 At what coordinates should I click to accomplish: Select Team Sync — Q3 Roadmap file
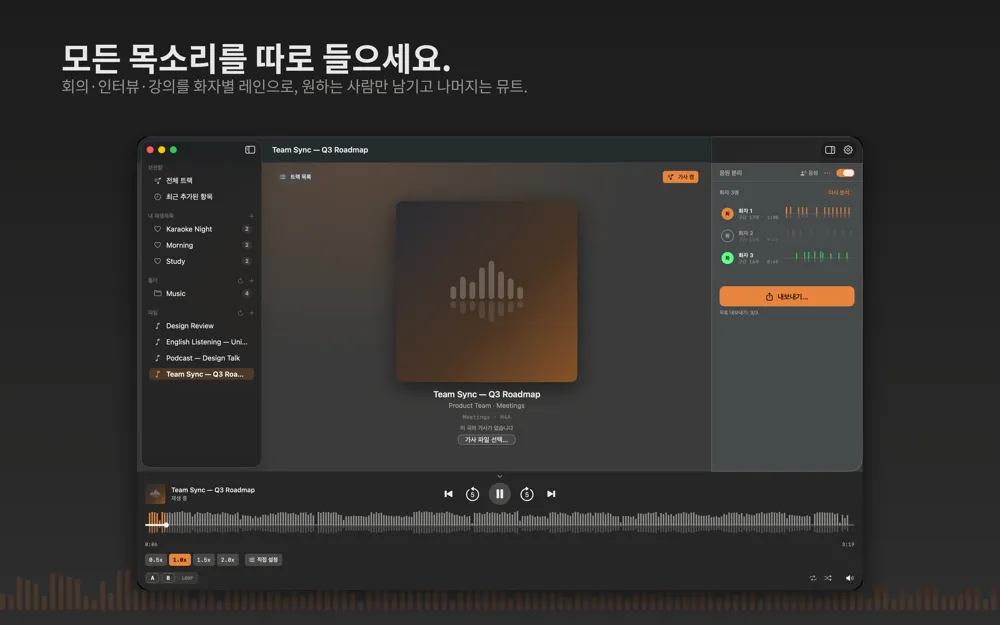pyautogui.click(x=201, y=374)
